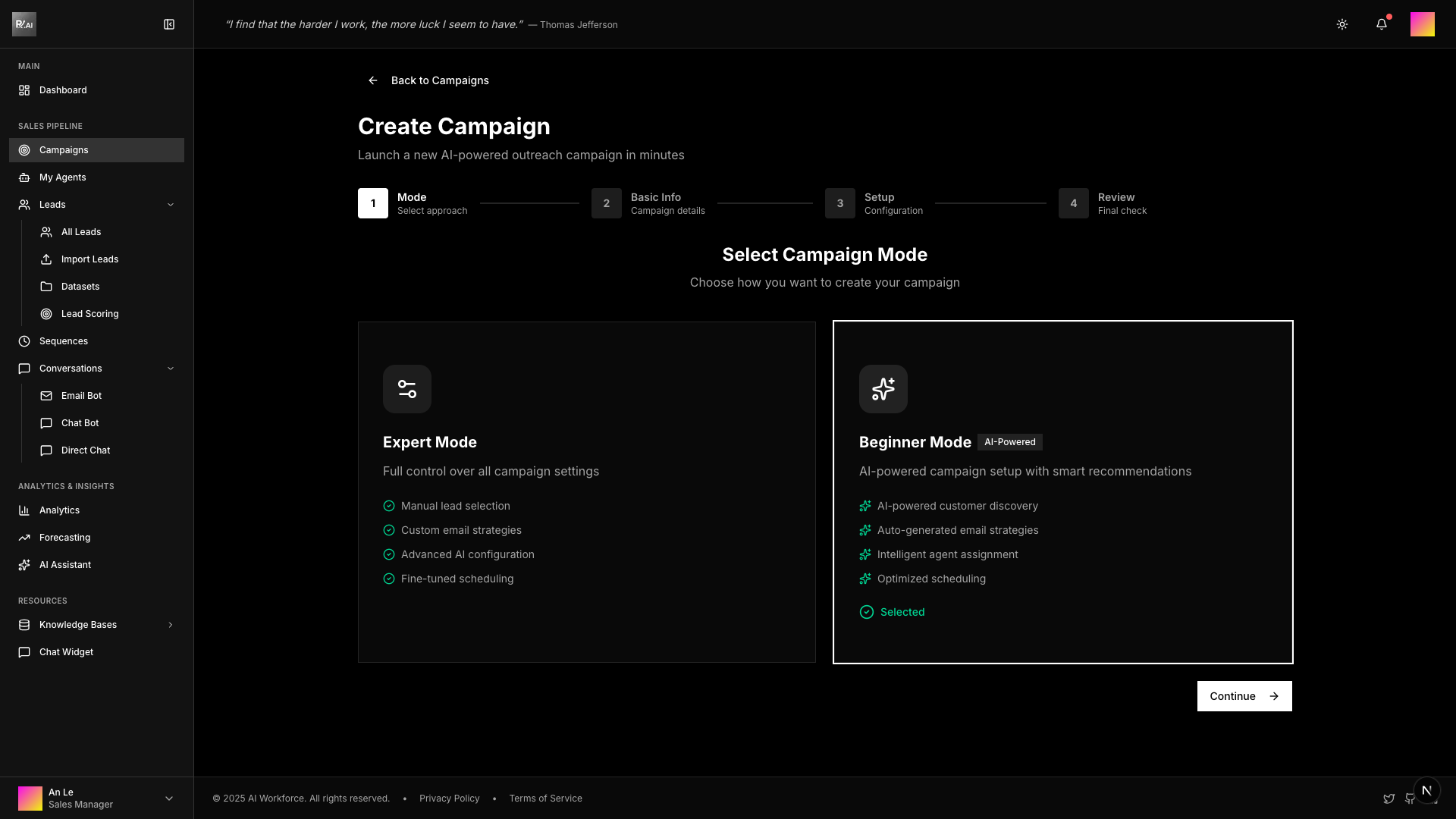
Task: Click the Twitter icon in footer
Action: click(1389, 799)
